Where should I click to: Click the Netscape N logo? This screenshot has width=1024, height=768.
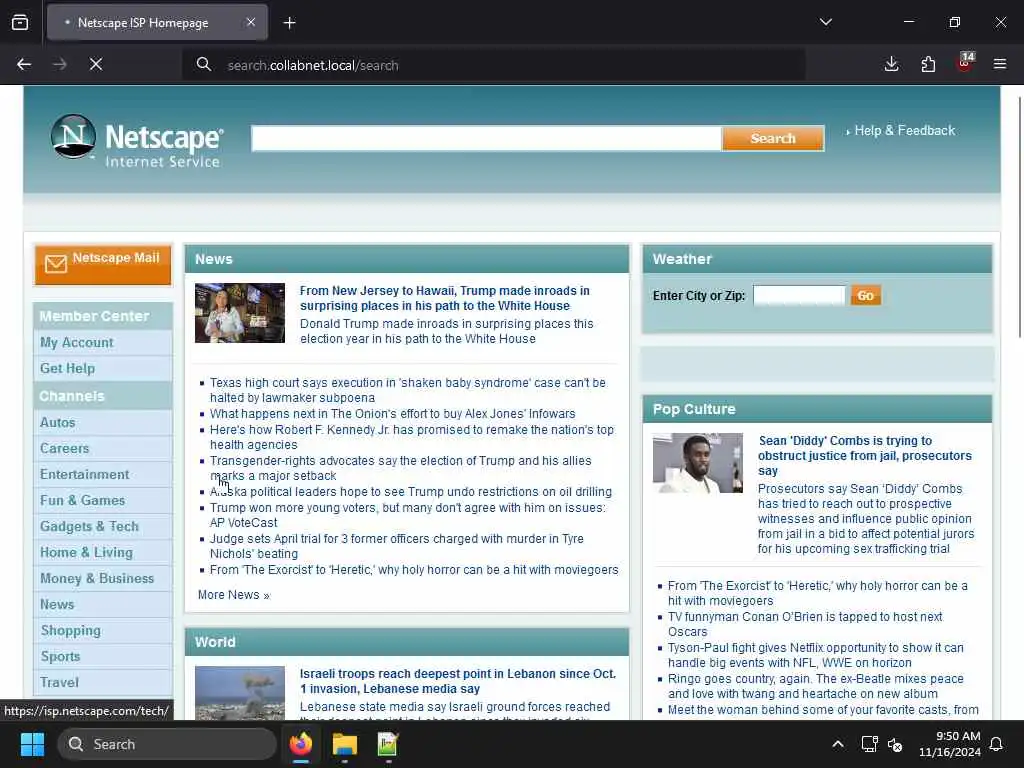click(x=73, y=136)
